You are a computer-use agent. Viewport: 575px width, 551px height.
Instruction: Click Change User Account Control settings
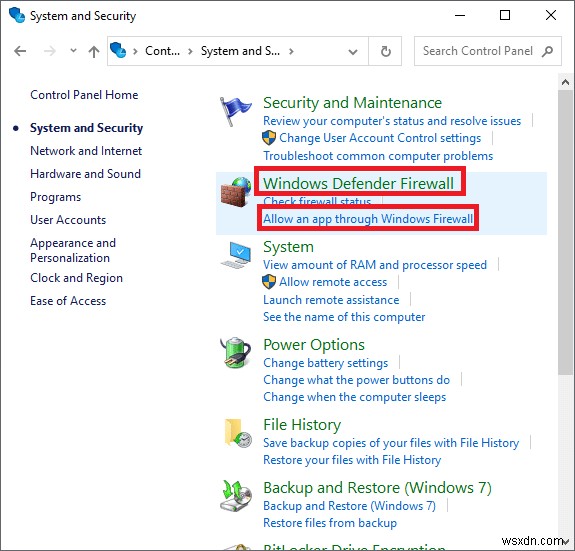tap(380, 138)
